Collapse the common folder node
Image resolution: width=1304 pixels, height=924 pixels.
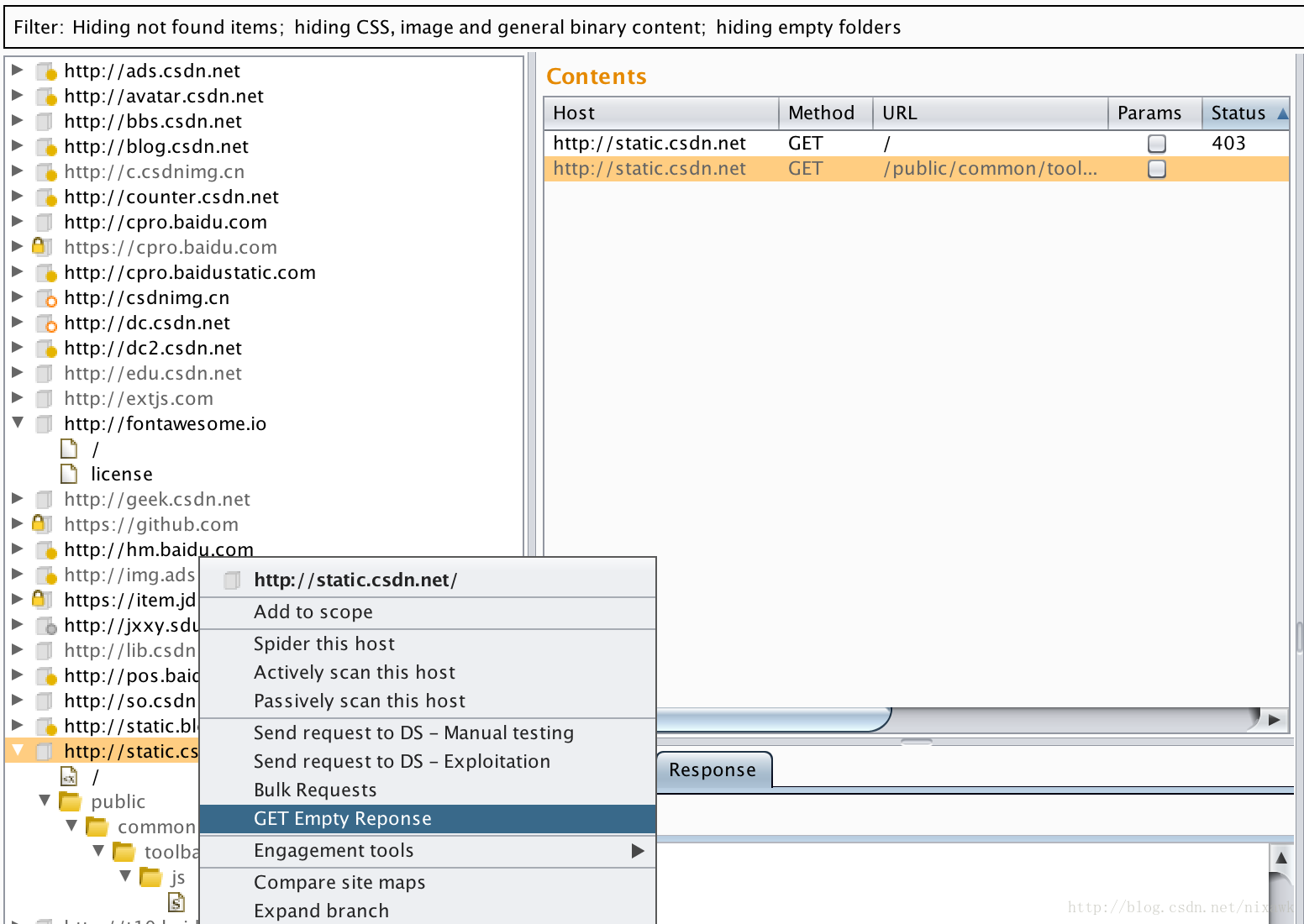(71, 826)
